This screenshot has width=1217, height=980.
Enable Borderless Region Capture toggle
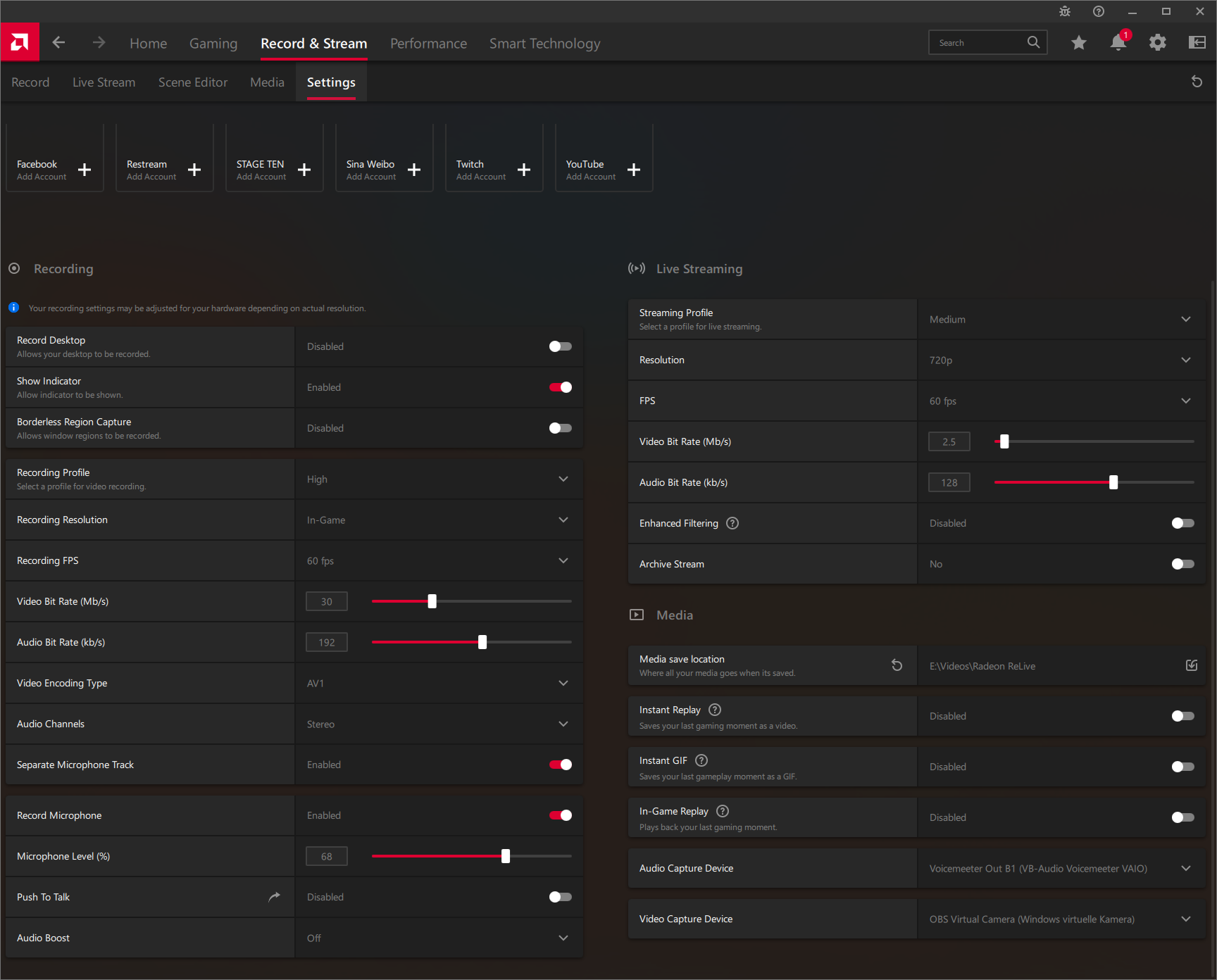tap(561, 428)
